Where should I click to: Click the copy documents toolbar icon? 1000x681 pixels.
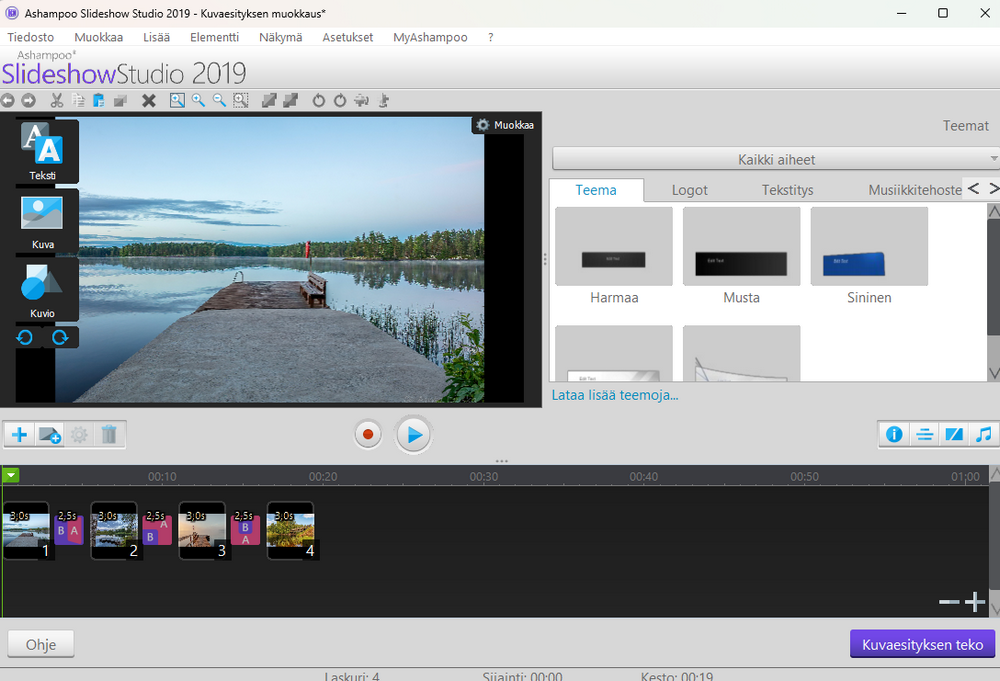coord(78,100)
